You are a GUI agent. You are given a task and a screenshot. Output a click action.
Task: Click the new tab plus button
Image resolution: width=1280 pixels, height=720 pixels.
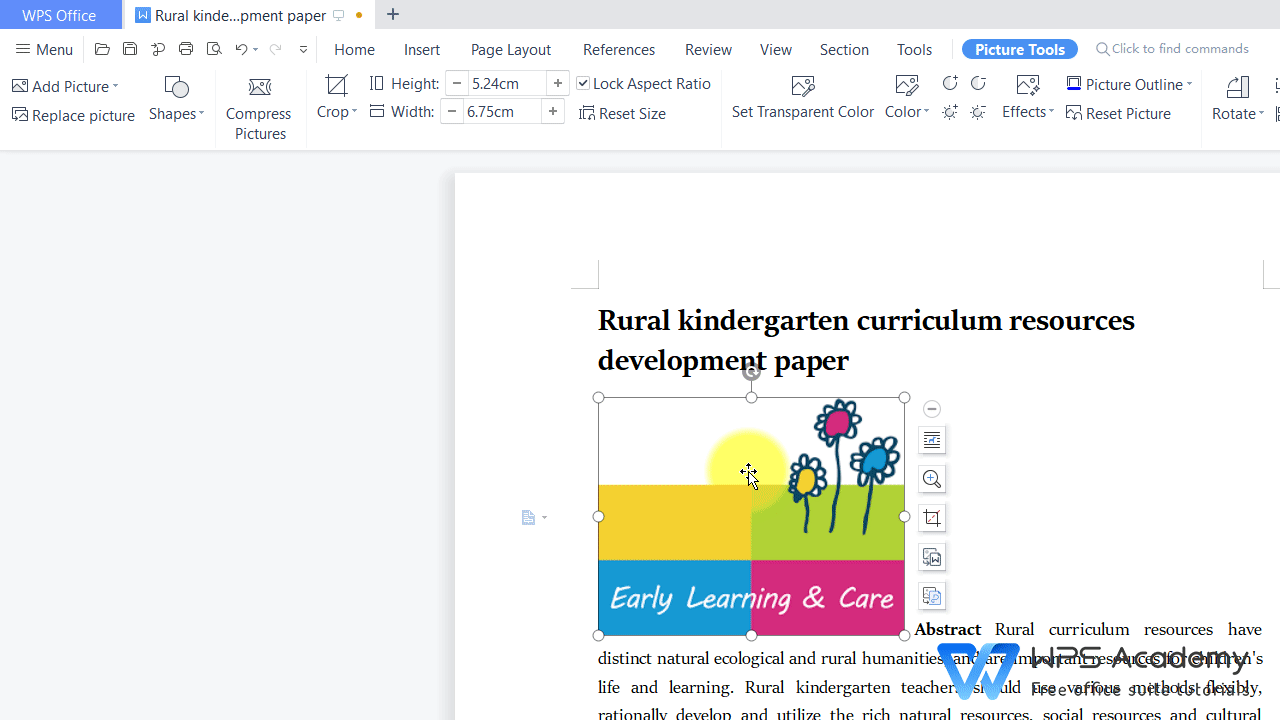pyautogui.click(x=393, y=14)
